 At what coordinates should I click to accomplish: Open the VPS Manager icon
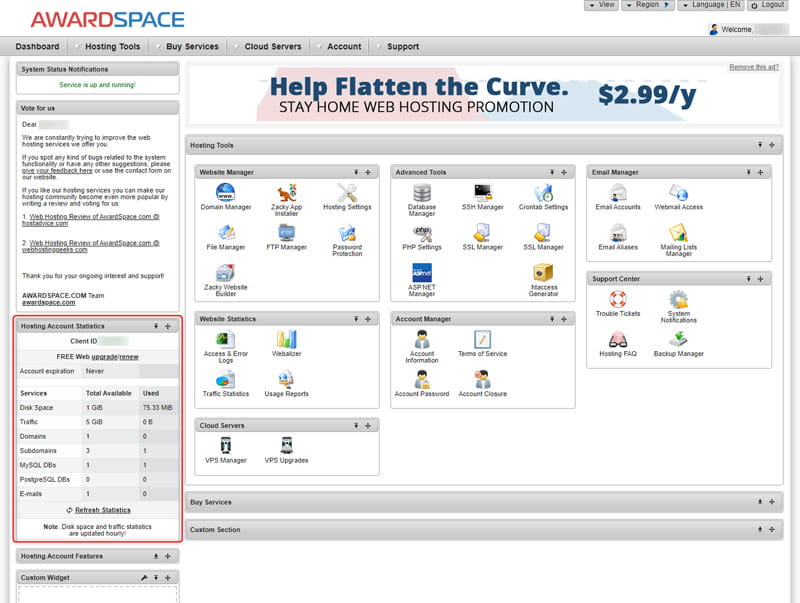click(226, 447)
